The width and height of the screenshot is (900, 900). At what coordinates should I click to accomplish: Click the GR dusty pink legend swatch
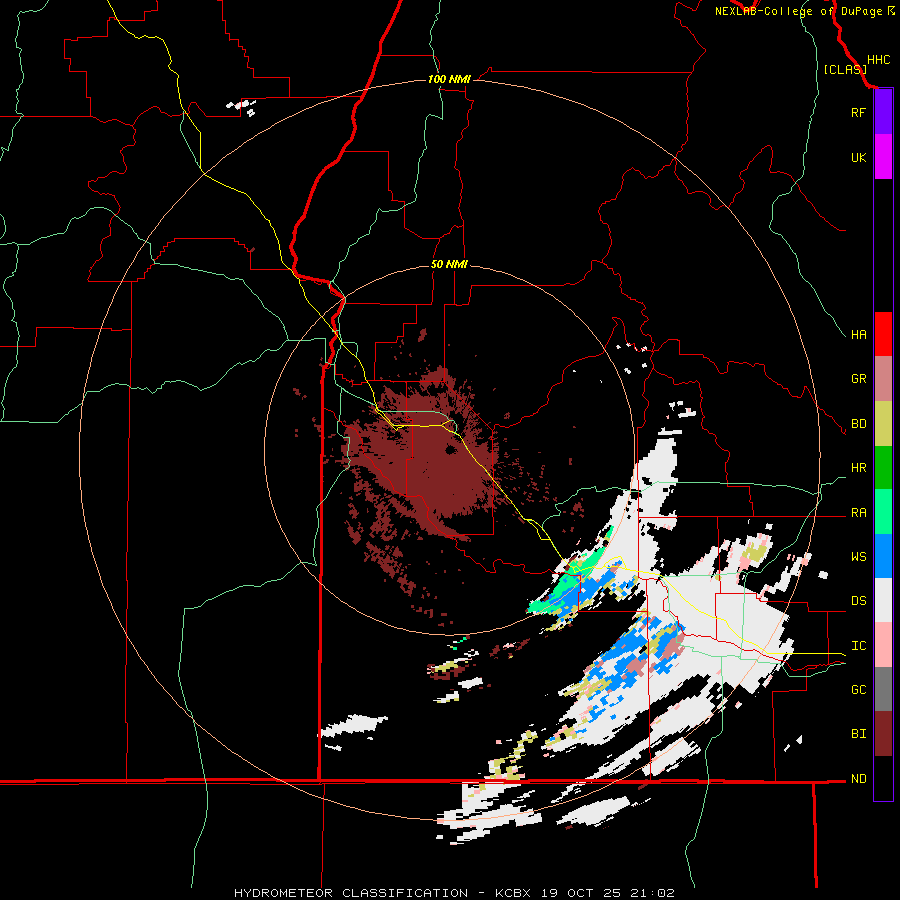pos(883,379)
